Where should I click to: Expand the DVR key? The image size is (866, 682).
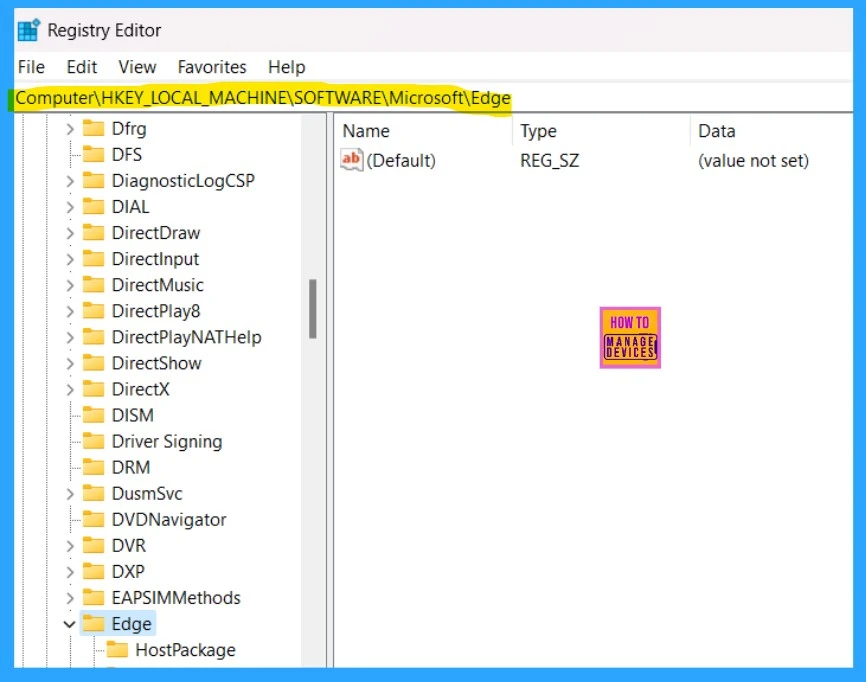pyautogui.click(x=70, y=546)
